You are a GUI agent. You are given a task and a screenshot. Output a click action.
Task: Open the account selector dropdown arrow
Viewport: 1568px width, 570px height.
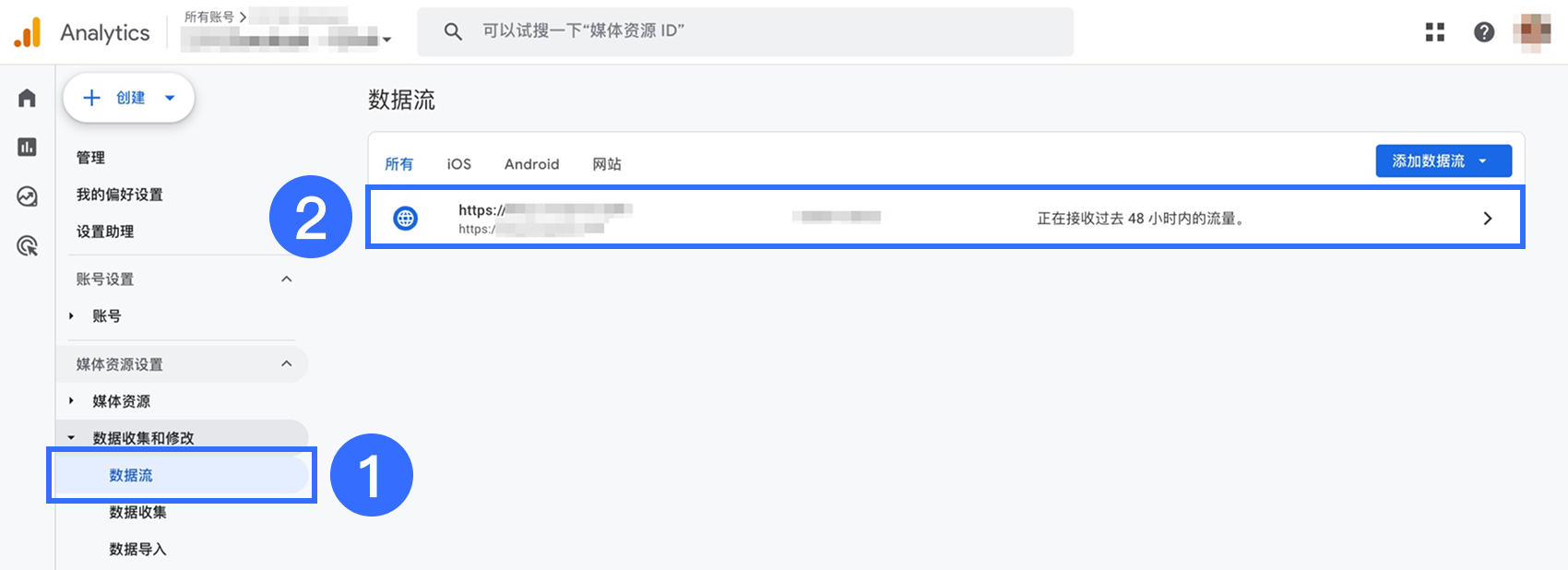coord(386,40)
